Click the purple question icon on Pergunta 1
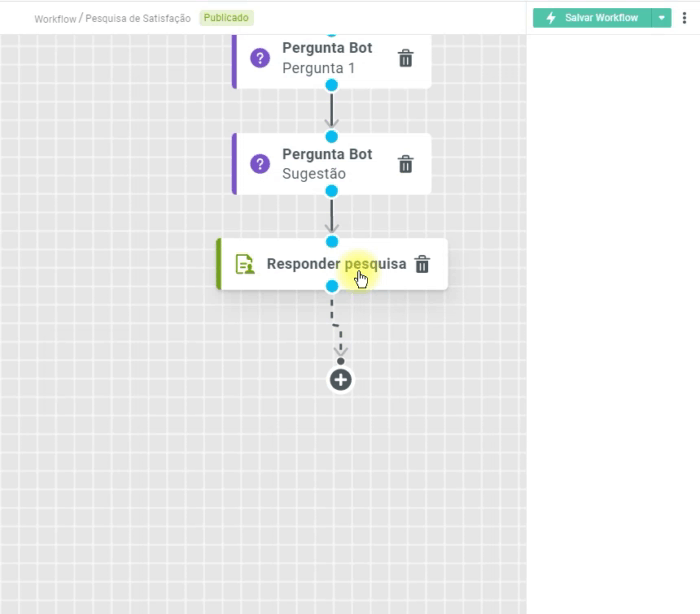 click(260, 58)
